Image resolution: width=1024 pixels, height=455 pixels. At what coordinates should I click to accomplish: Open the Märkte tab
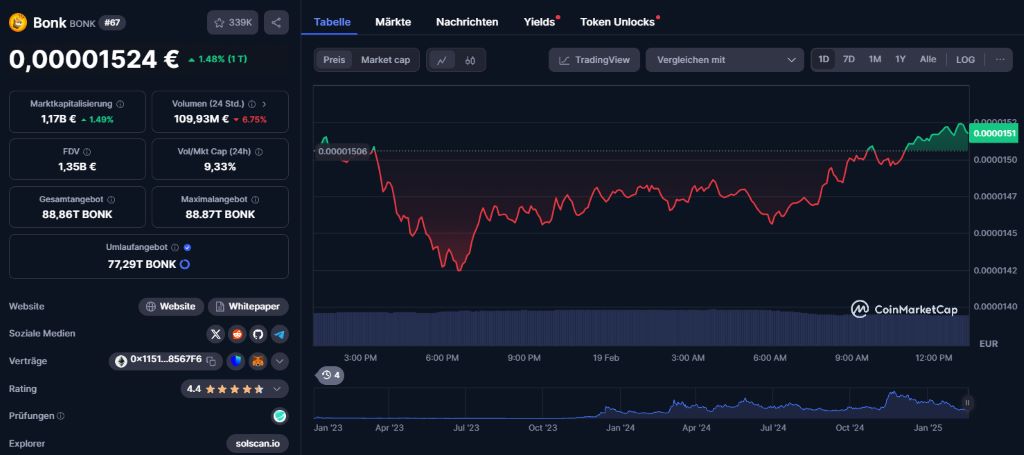click(393, 22)
